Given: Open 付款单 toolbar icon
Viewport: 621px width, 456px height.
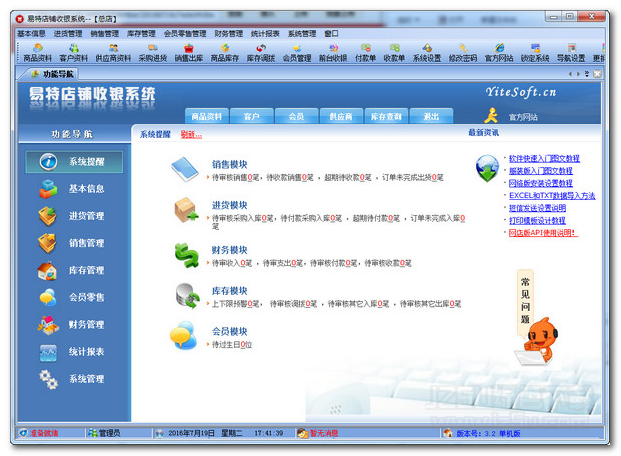Looking at the screenshot, I should coord(365,53).
